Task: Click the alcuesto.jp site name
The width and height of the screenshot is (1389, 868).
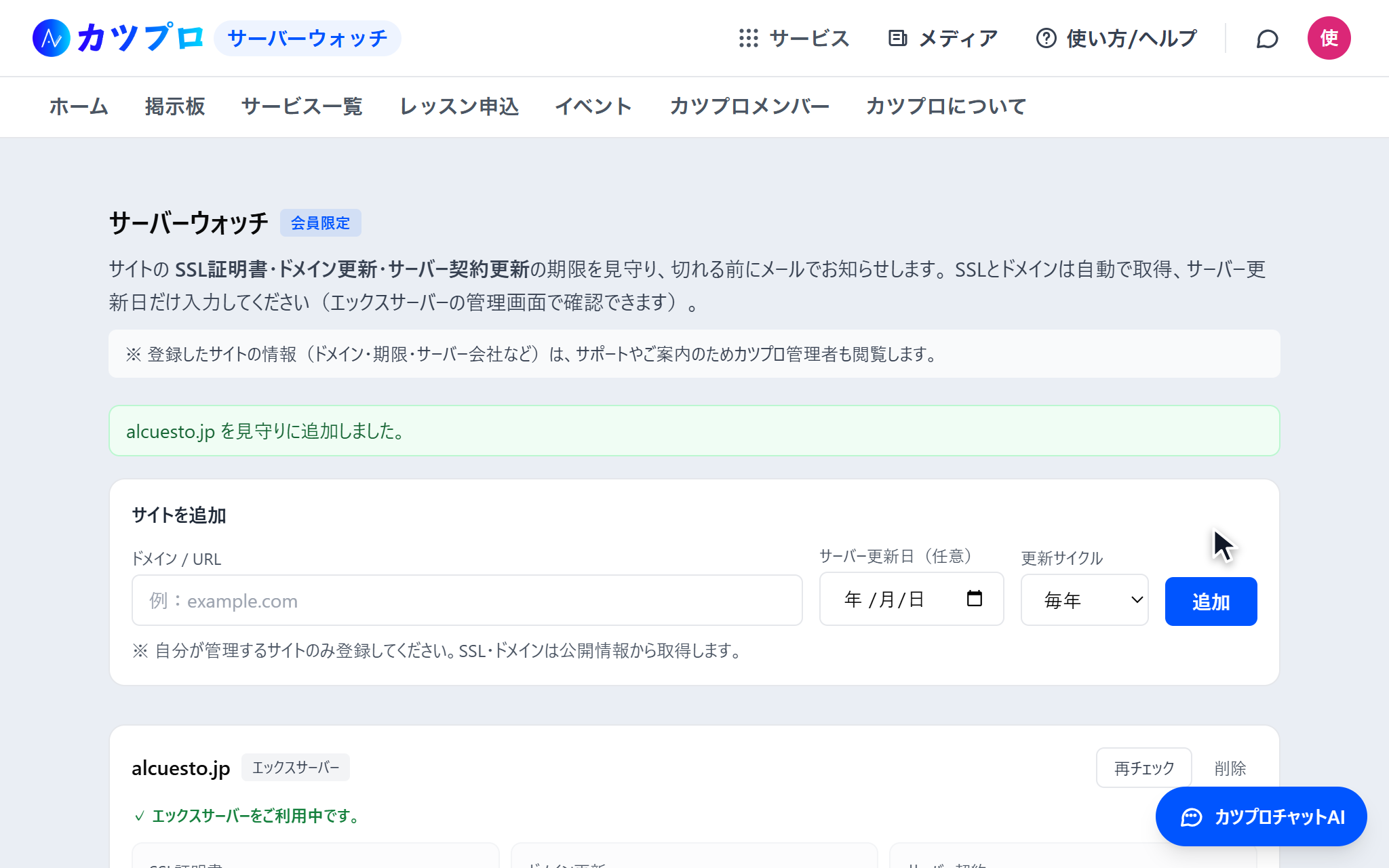Action: (x=181, y=768)
